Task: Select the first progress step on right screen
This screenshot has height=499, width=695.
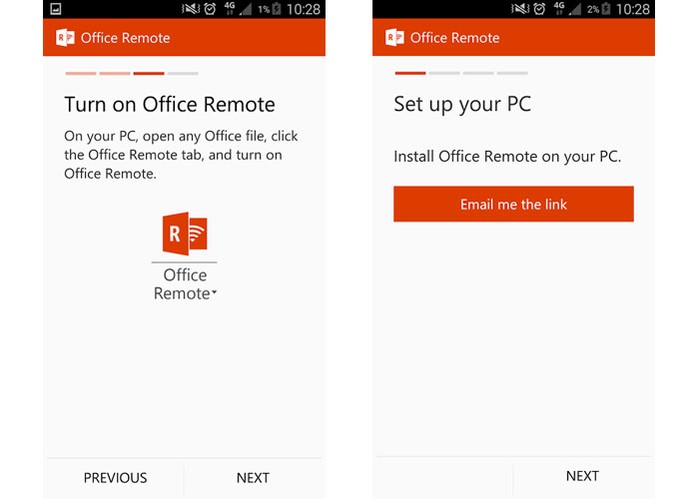Action: [410, 73]
